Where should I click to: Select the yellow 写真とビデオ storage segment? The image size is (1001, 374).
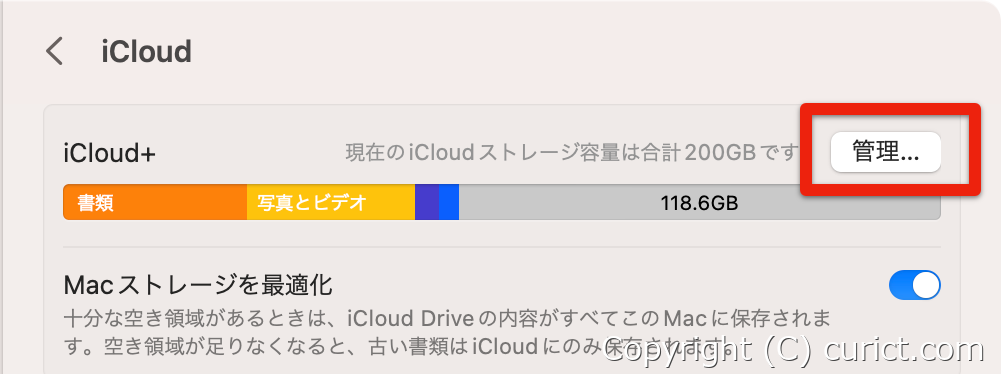coord(331,202)
